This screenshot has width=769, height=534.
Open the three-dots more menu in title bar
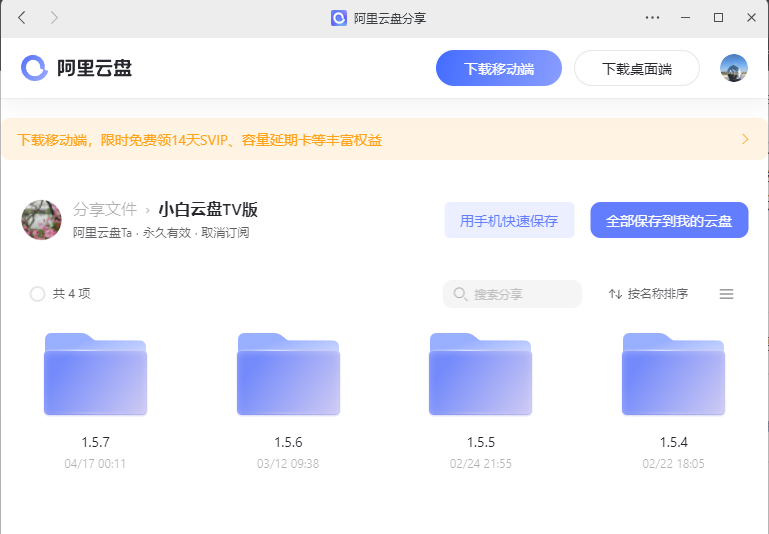[x=652, y=18]
